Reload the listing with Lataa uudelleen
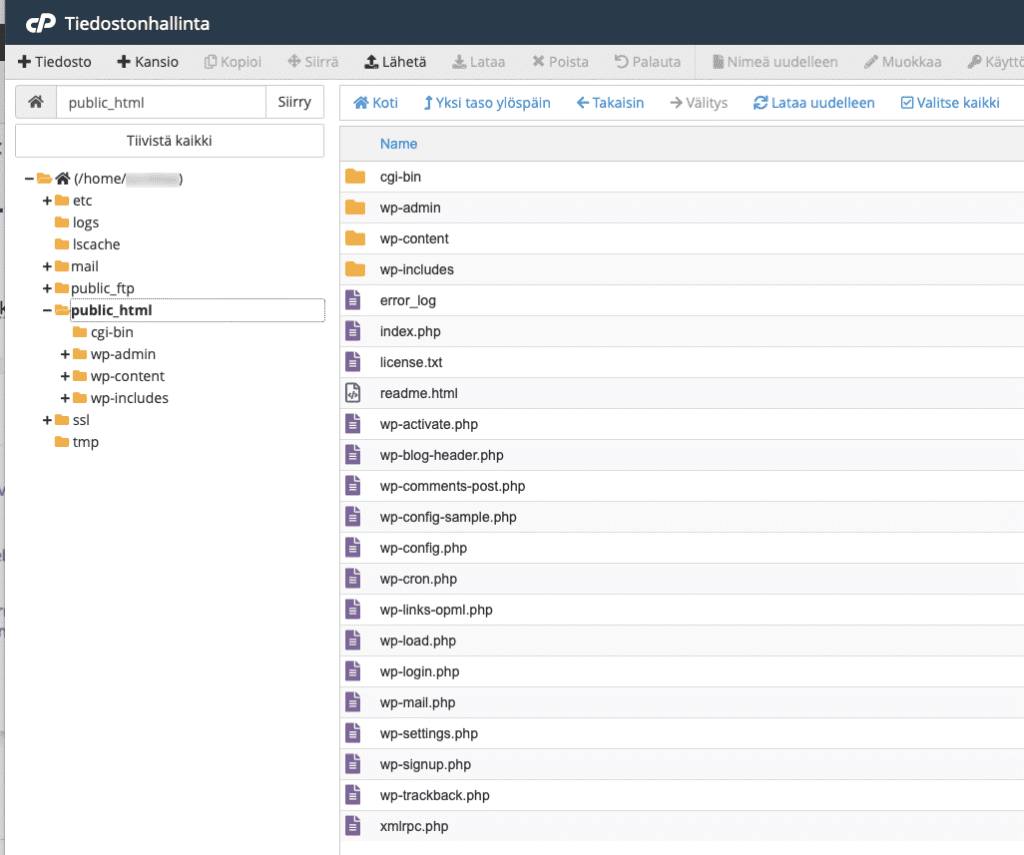Viewport: 1024px width, 855px height. click(x=814, y=103)
